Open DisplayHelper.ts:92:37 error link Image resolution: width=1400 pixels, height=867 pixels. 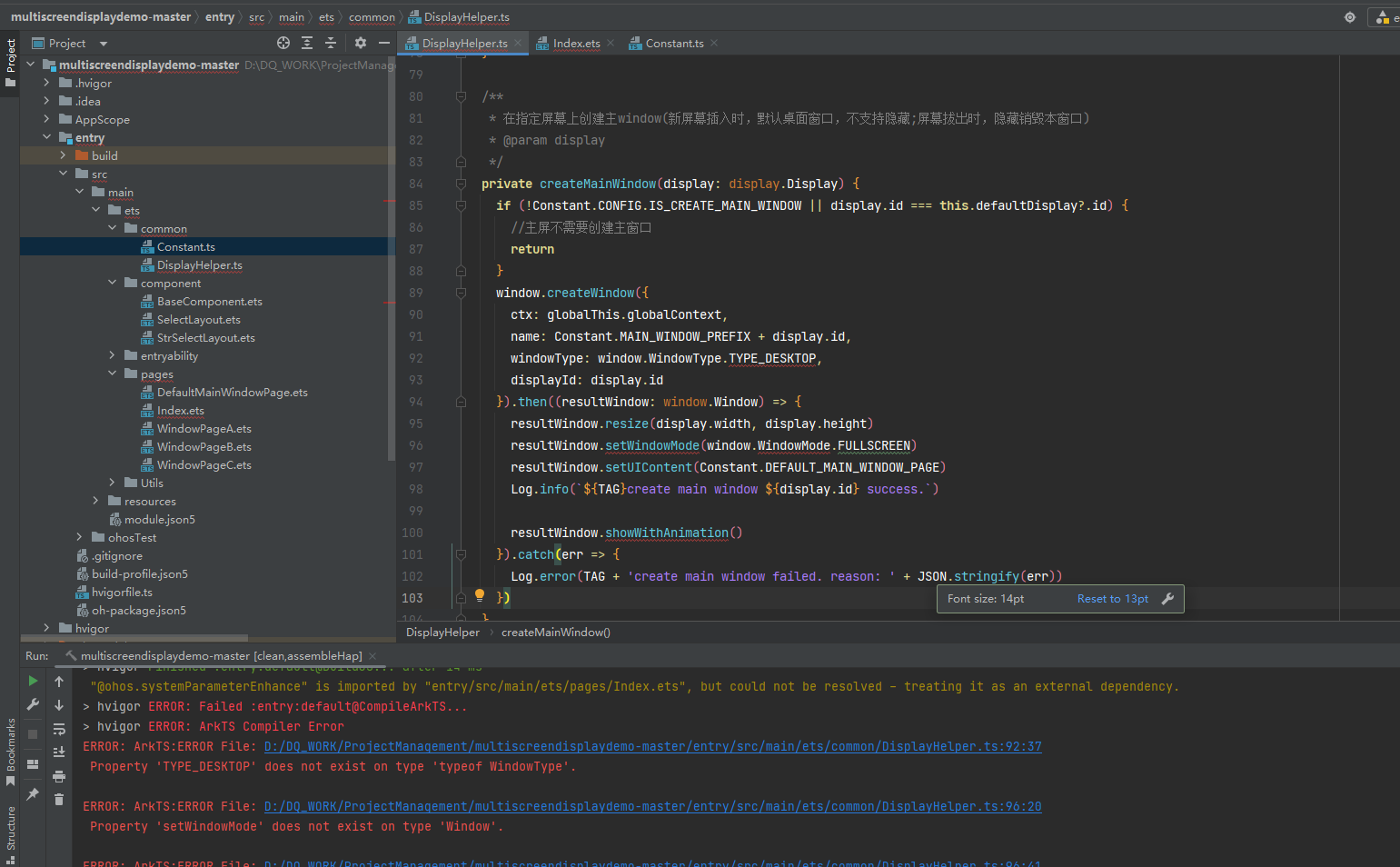[652, 746]
